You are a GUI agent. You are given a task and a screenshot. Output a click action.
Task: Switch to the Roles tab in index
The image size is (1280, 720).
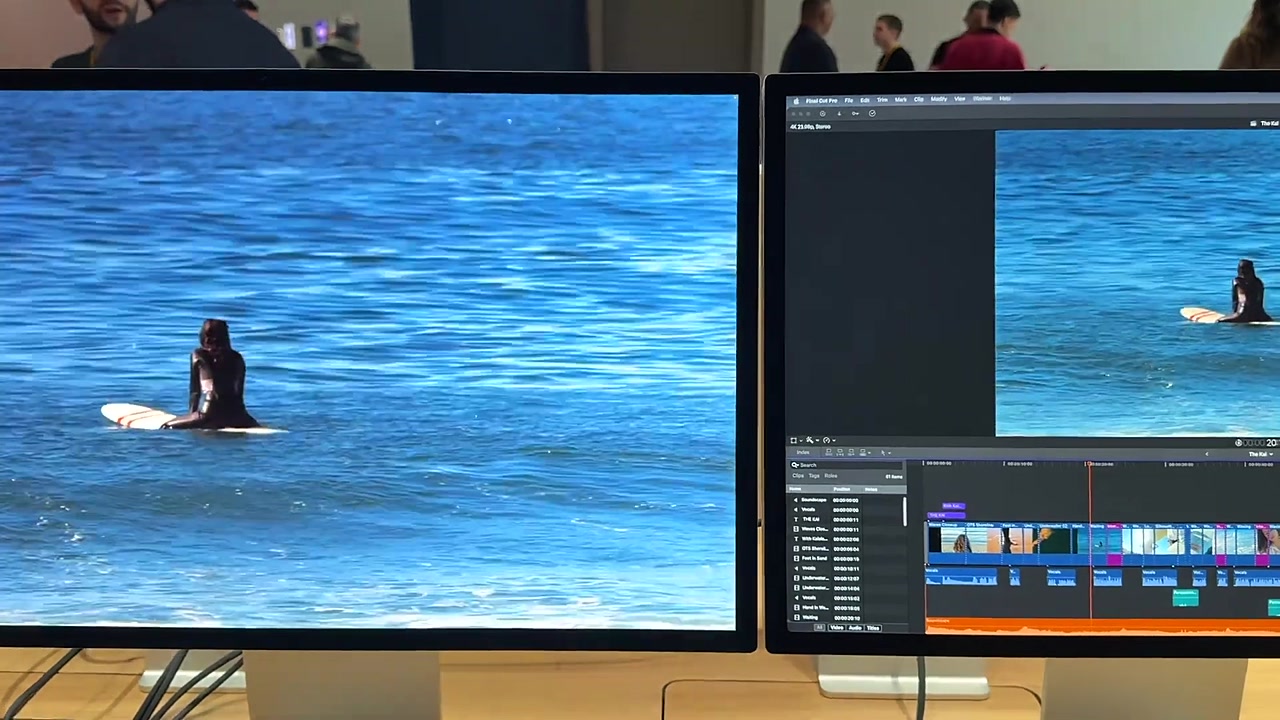[831, 476]
